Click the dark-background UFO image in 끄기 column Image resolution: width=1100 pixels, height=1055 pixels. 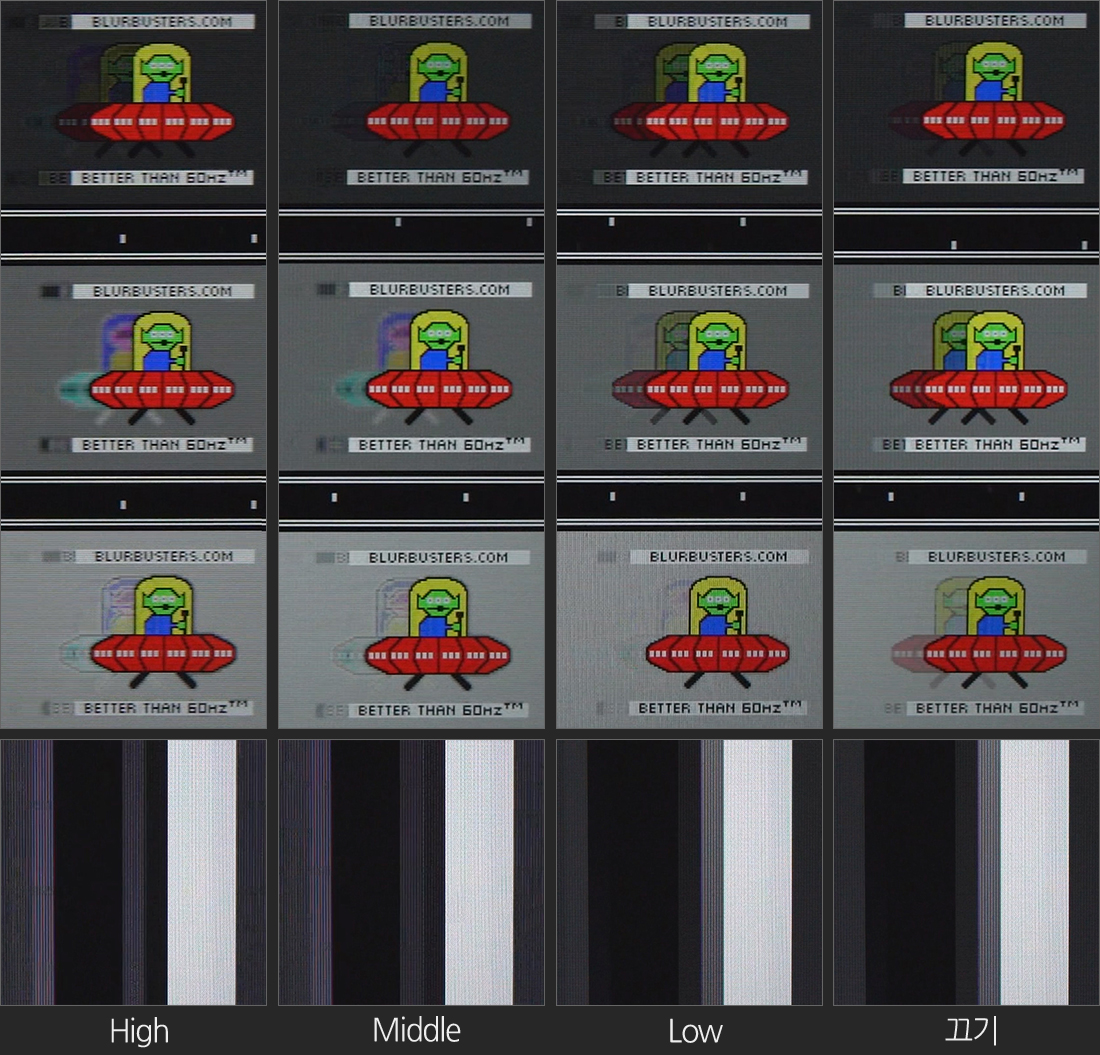tap(966, 103)
